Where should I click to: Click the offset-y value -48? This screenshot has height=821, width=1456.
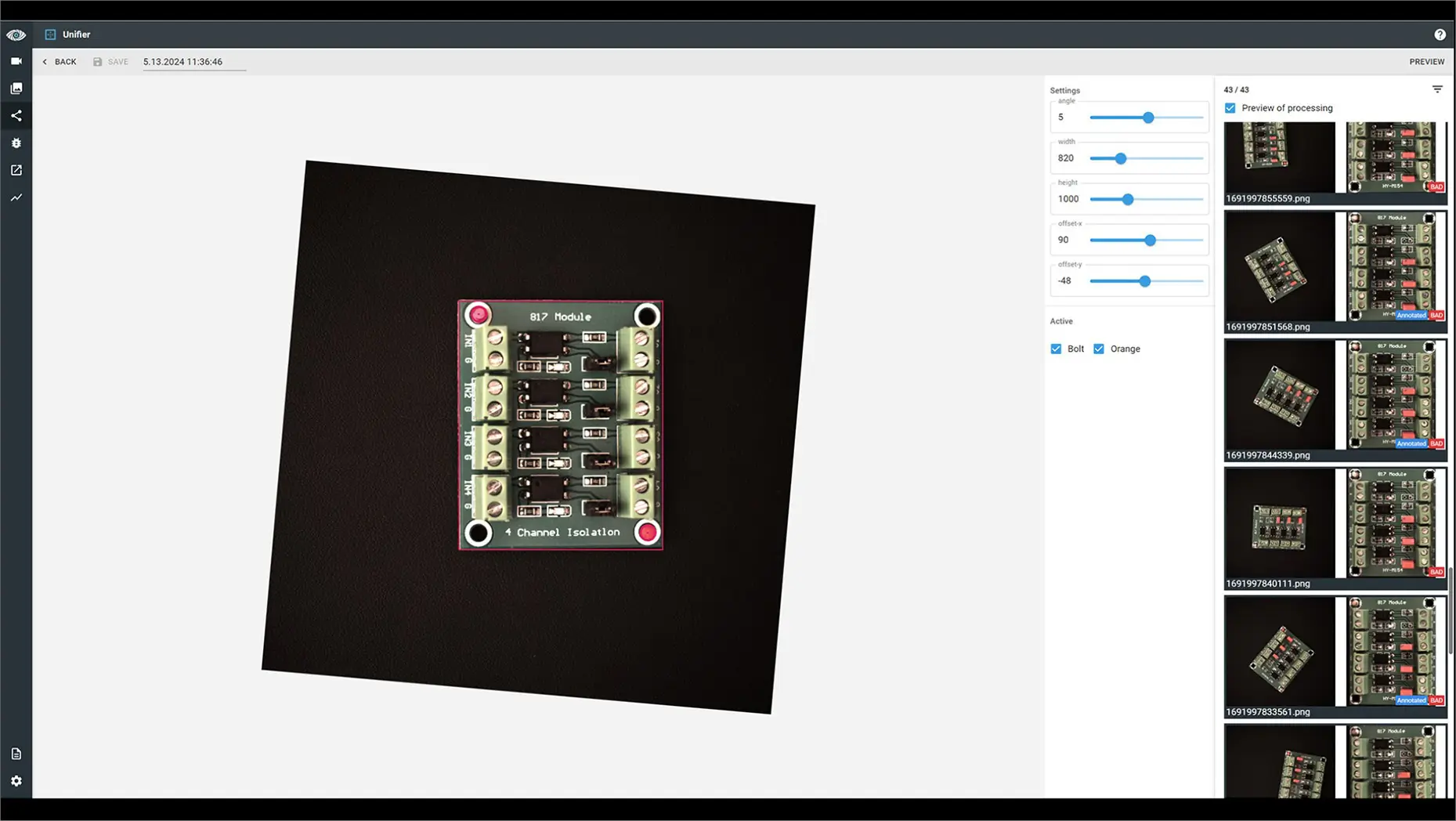(x=1064, y=280)
